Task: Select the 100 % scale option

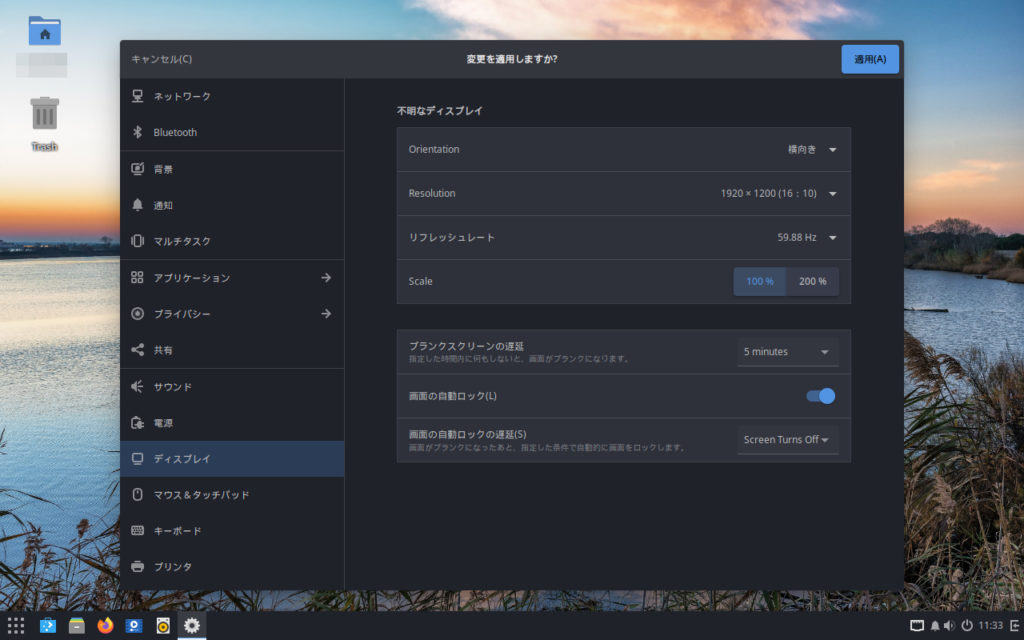Action: tap(759, 281)
